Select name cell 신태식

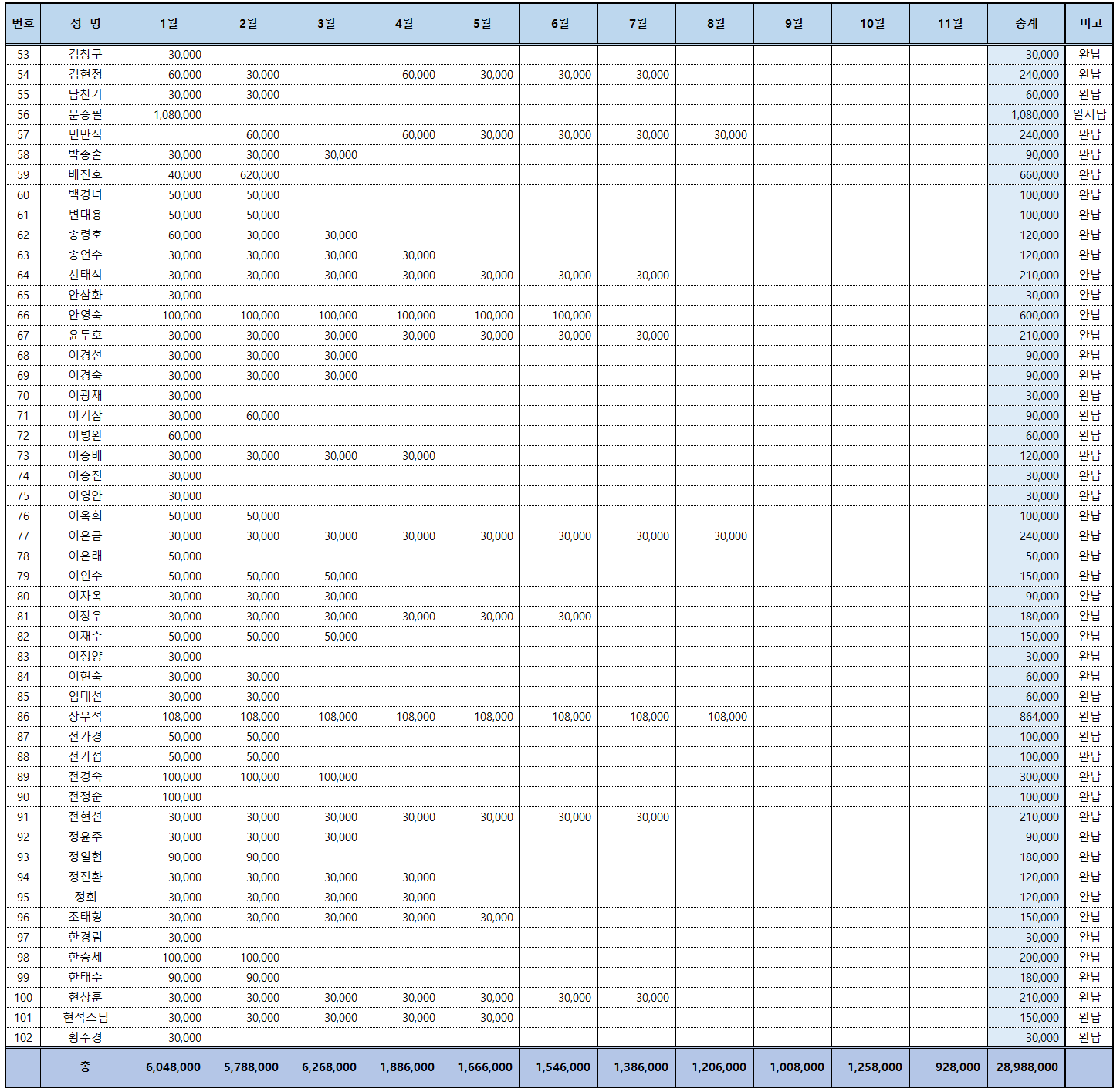[x=86, y=276]
